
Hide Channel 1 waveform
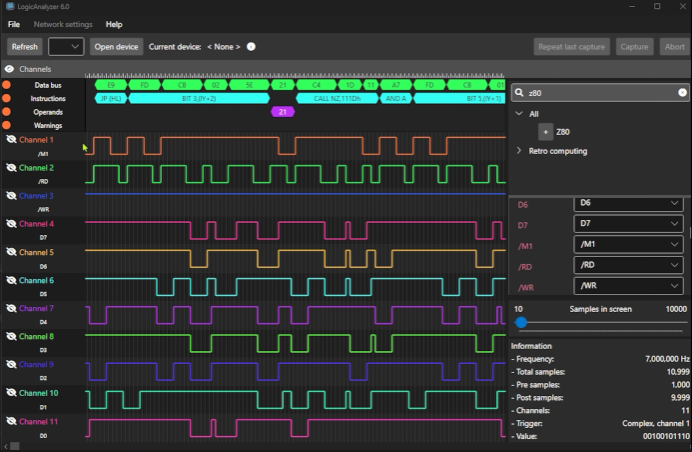[11, 141]
